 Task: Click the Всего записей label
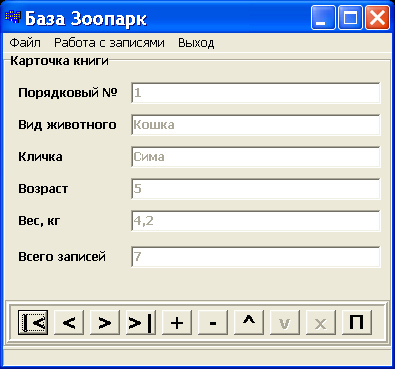pyautogui.click(x=62, y=257)
